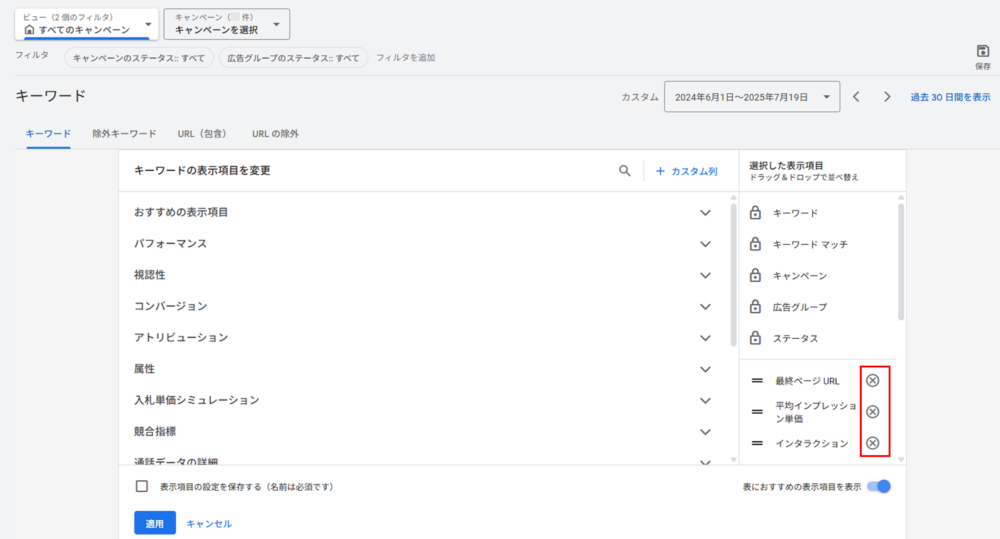Click the previous date range arrow
This screenshot has height=539, width=1000.
(x=856, y=97)
